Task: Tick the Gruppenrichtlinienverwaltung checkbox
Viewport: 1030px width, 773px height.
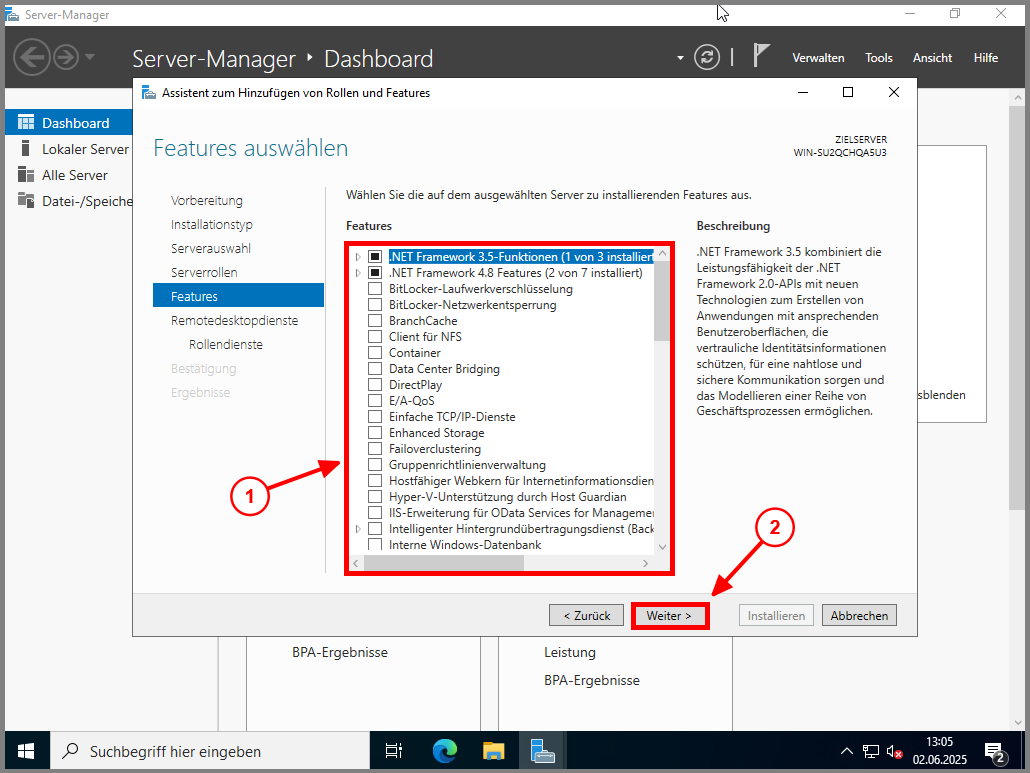Action: [x=375, y=465]
